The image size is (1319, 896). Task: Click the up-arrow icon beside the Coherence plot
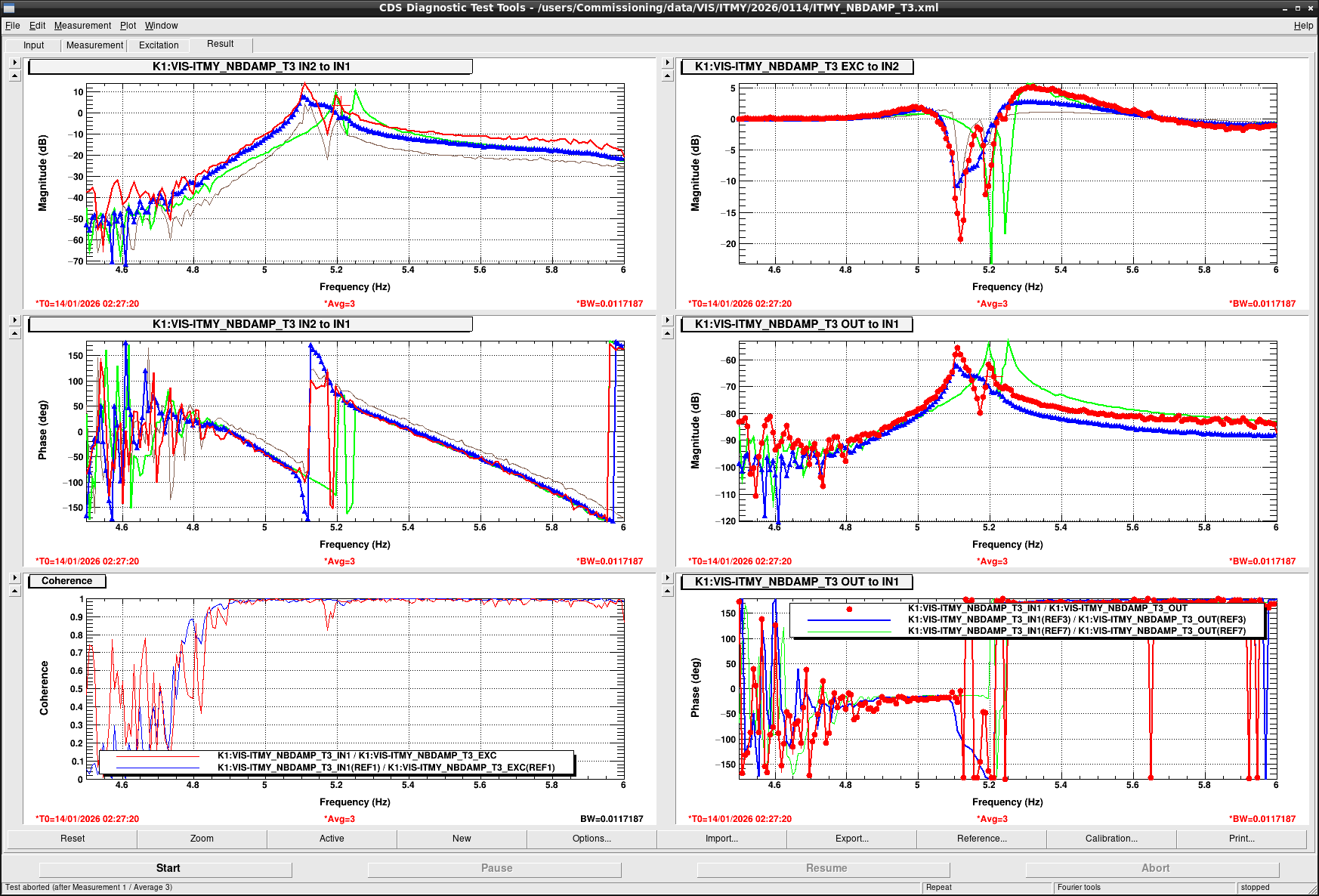(14, 591)
